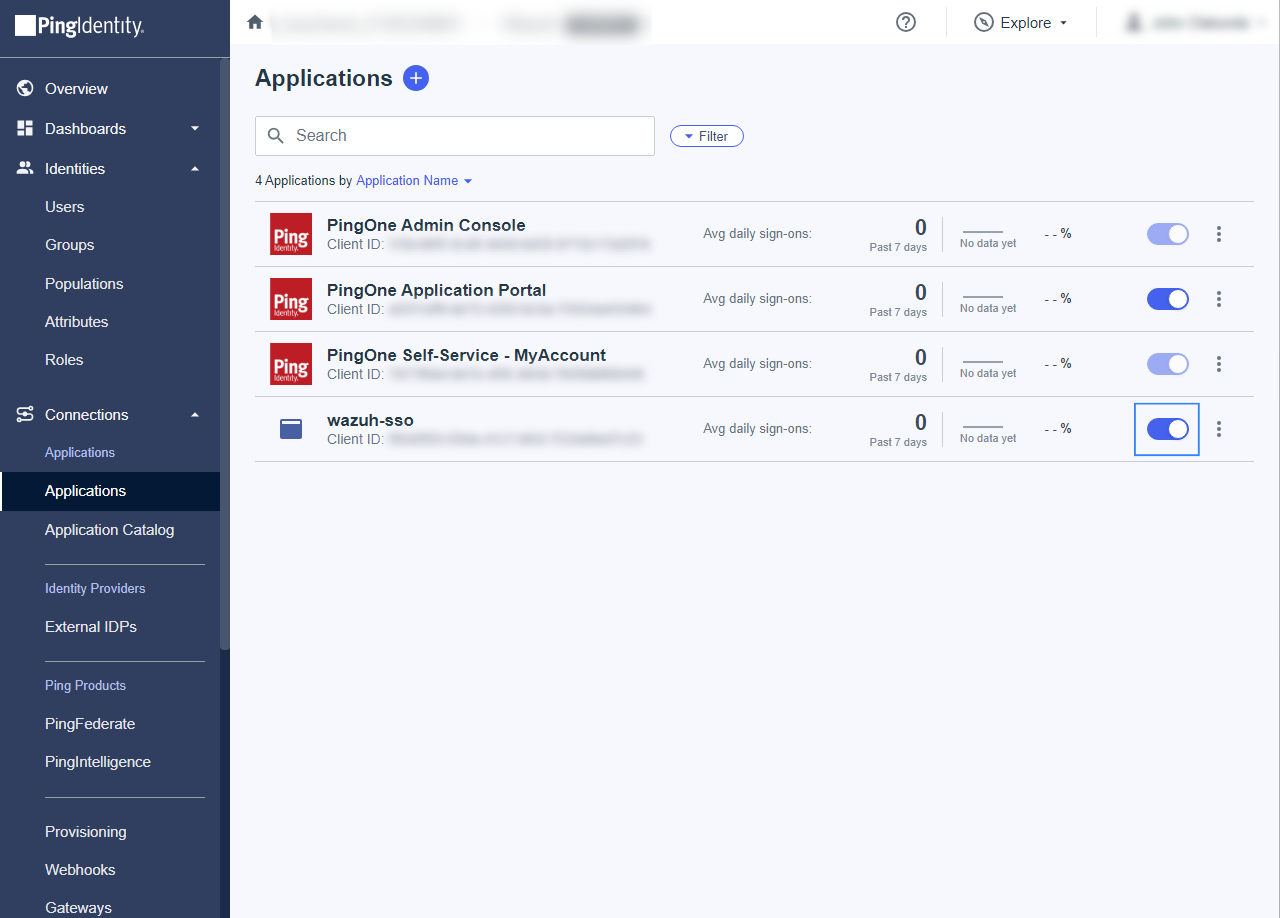
Task: Open three-dot menu for PingOne Application Portal
Action: 1218,299
